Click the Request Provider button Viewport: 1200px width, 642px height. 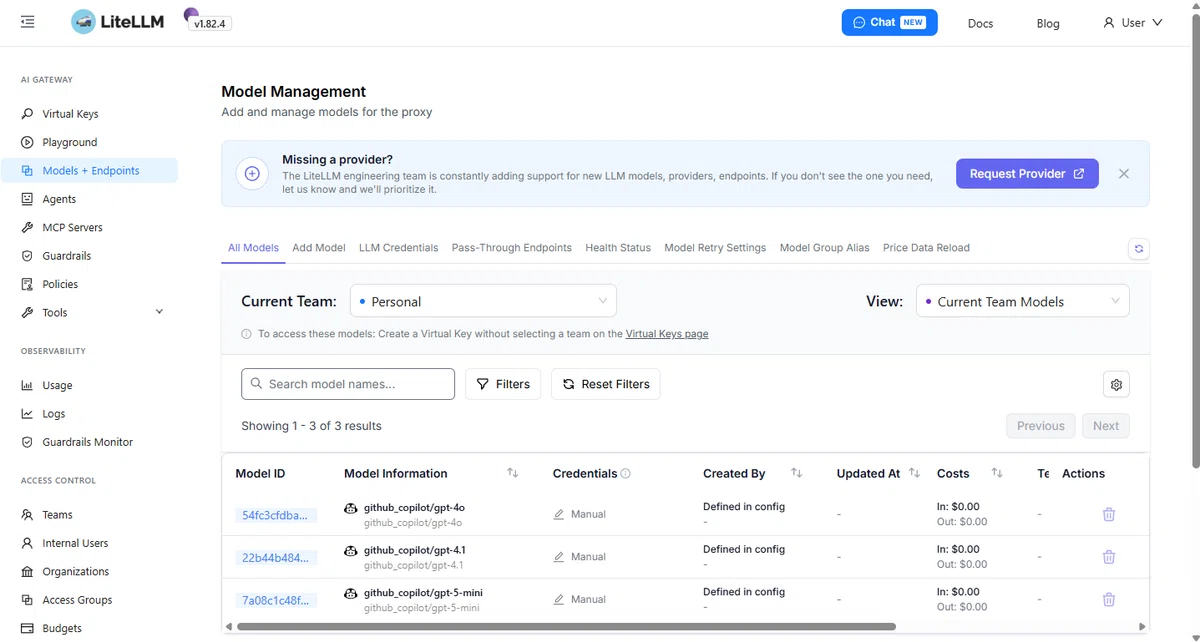[1027, 173]
